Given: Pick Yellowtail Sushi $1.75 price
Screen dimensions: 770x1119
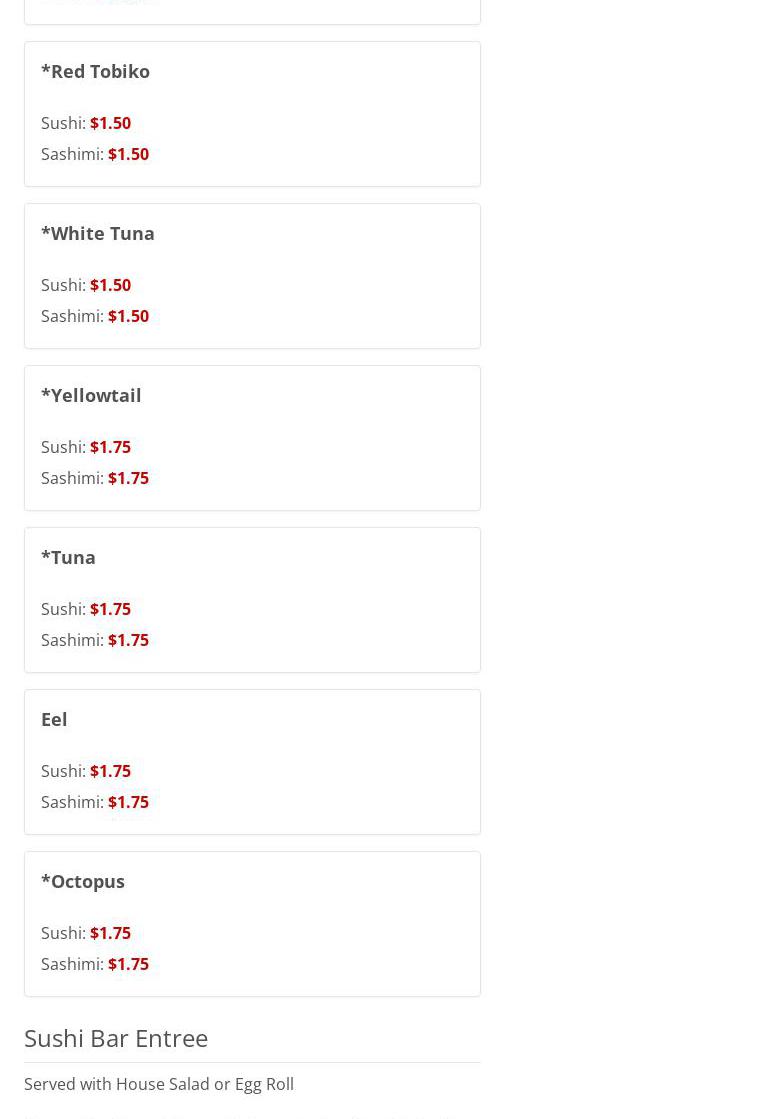Looking at the screenshot, I should tap(110, 447).
